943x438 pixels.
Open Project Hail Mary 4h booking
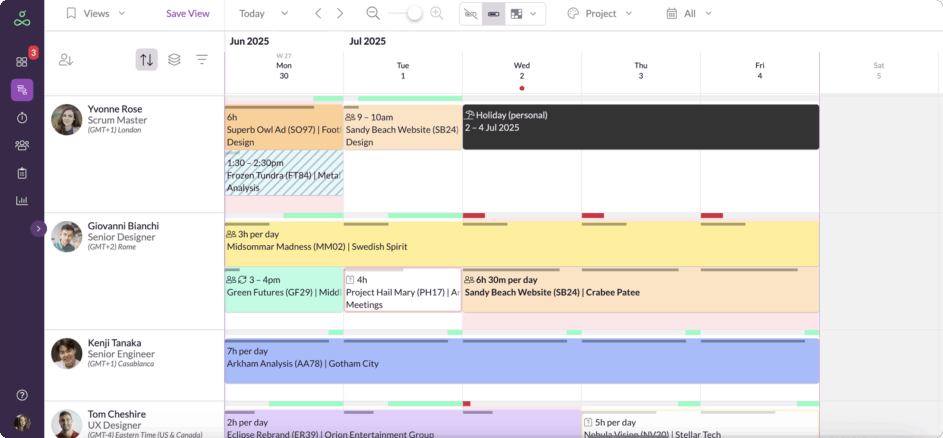[403, 290]
